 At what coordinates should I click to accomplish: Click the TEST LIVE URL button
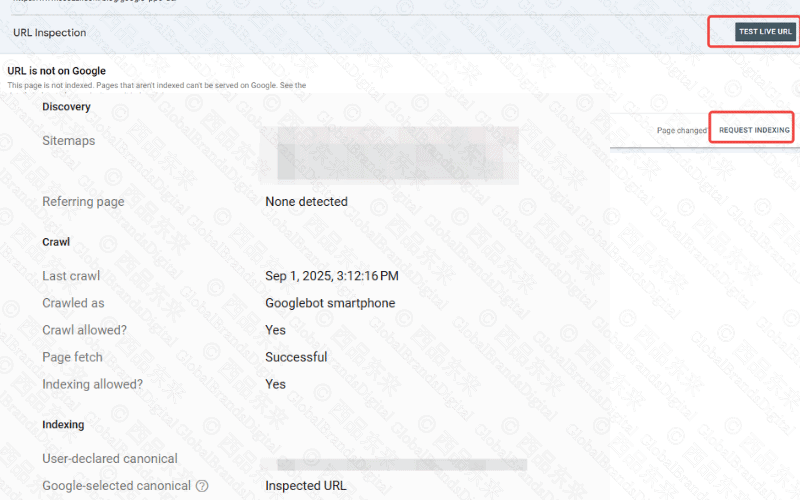[765, 32]
